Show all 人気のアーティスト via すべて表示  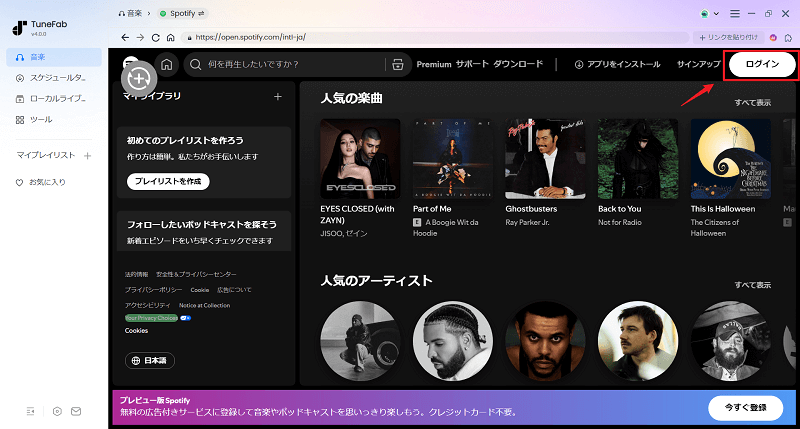pos(752,285)
